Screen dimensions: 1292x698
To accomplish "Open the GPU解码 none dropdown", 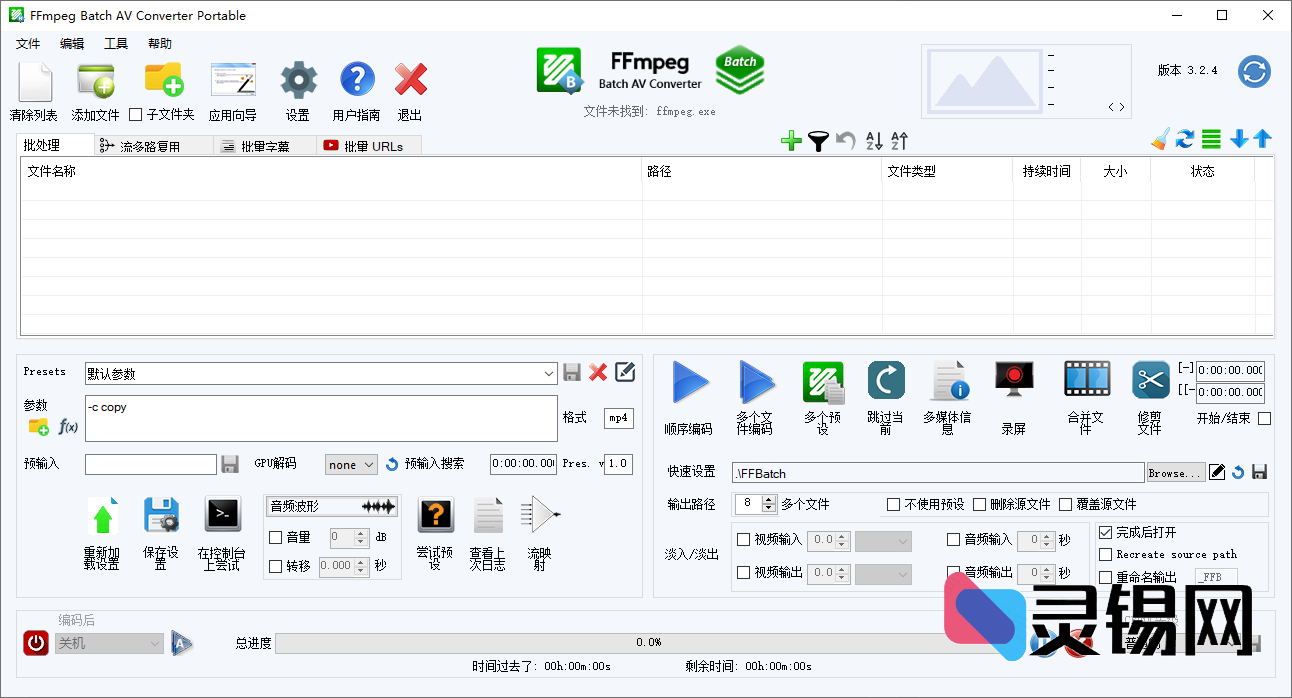I will pos(351,464).
